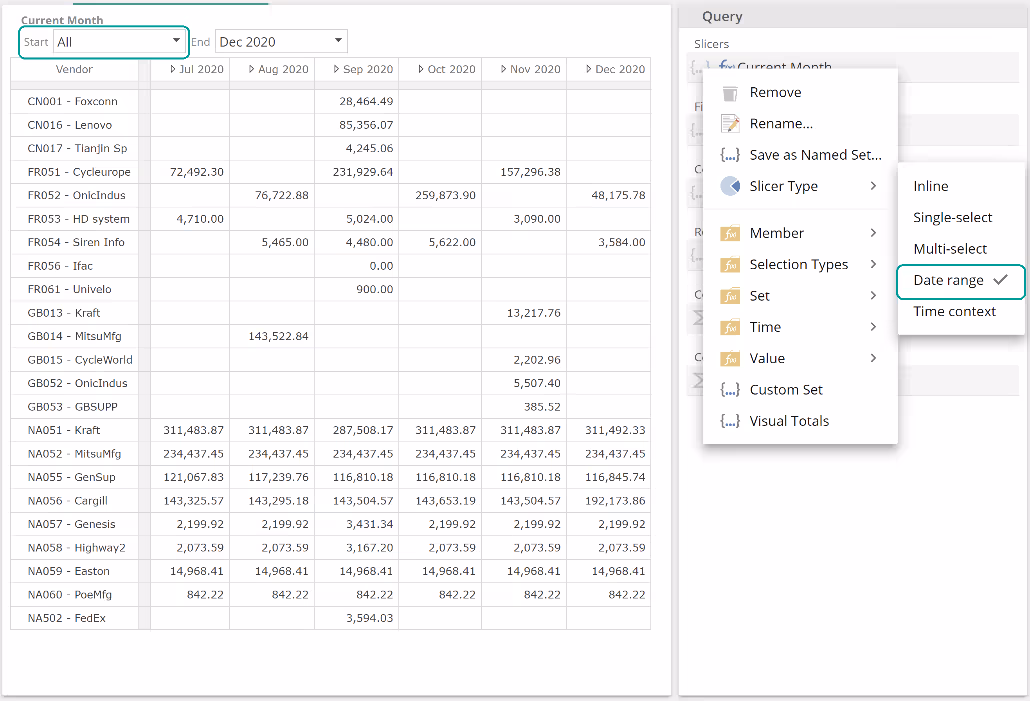The image size is (1030, 701).
Task: Choose the Multi-select slicer type
Action: [x=949, y=249]
